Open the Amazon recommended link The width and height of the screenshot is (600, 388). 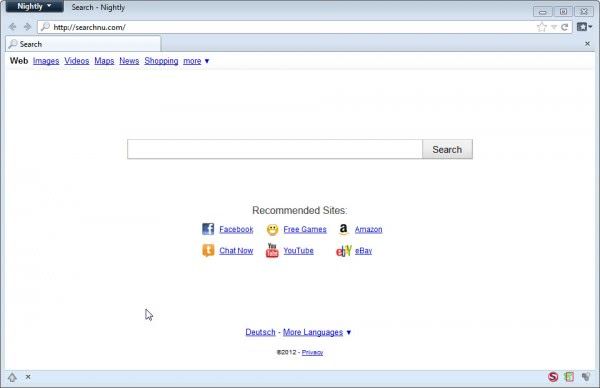click(x=368, y=229)
